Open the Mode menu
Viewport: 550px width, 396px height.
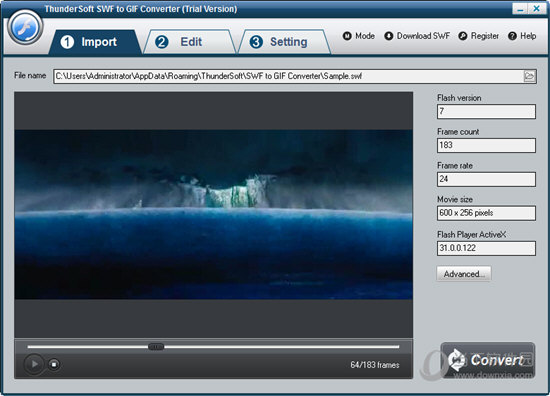point(358,36)
